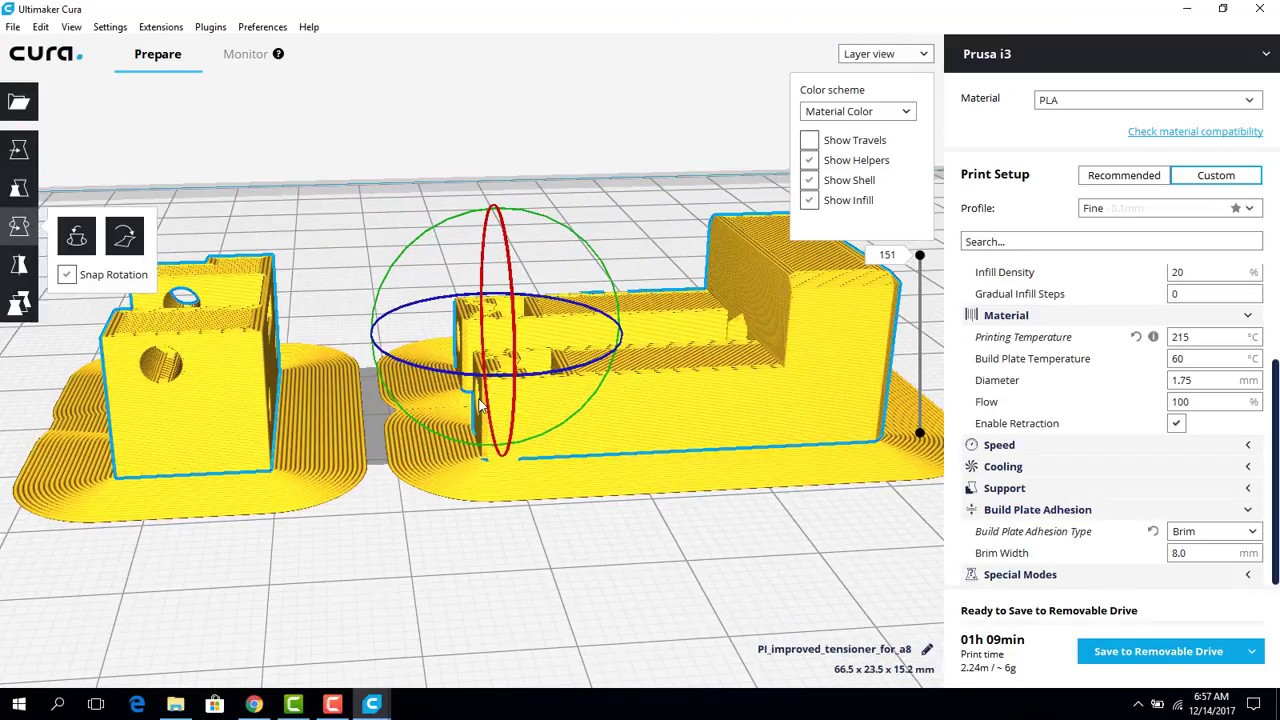Open file with the folder icon
Viewport: 1280px width, 720px height.
19,102
